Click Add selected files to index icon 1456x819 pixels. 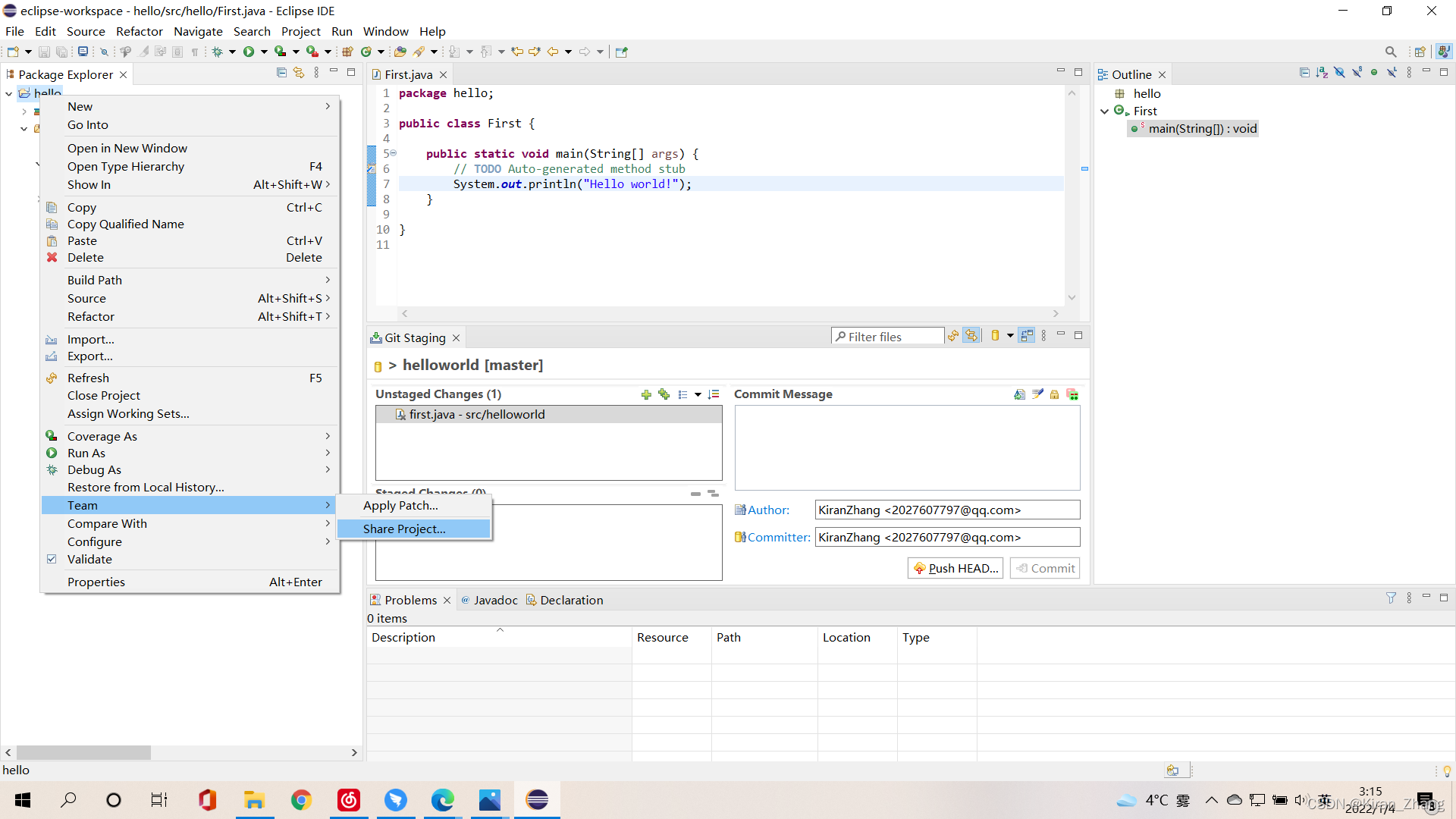click(646, 394)
